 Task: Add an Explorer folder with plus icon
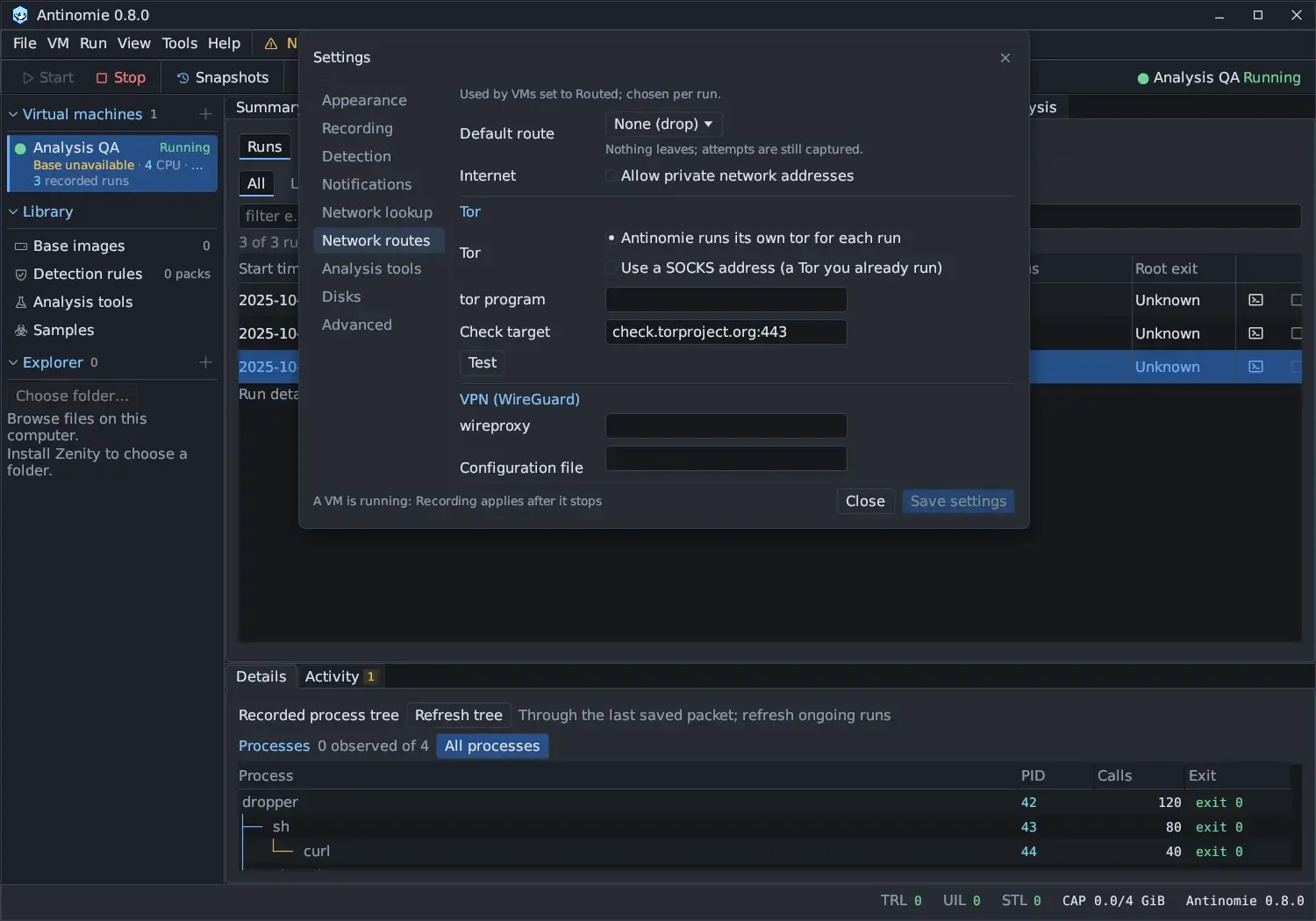pyautogui.click(x=205, y=362)
